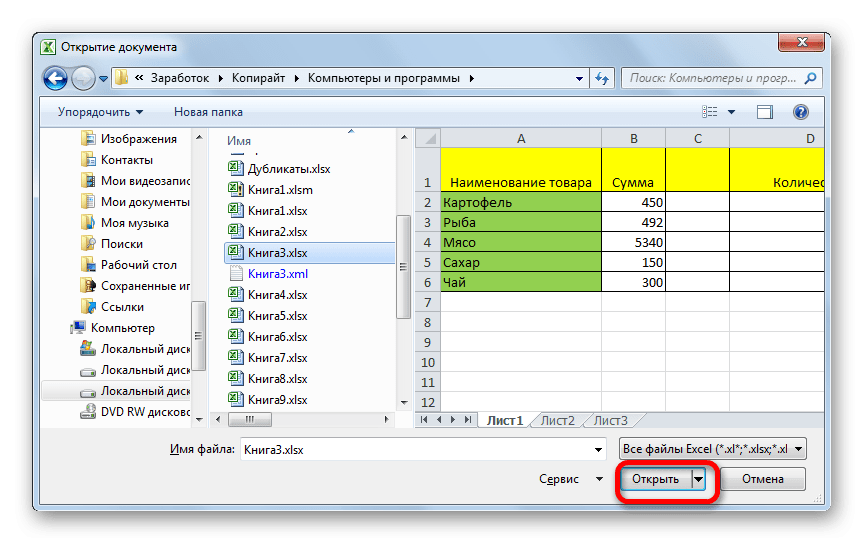Click the Refresh icon beside address bar

[x=602, y=78]
